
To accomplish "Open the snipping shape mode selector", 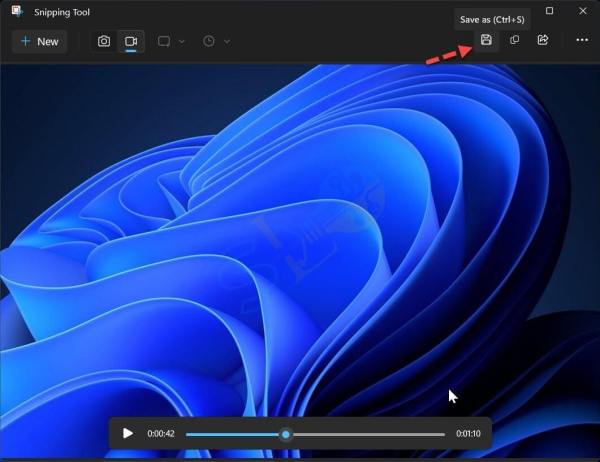I will [x=164, y=41].
